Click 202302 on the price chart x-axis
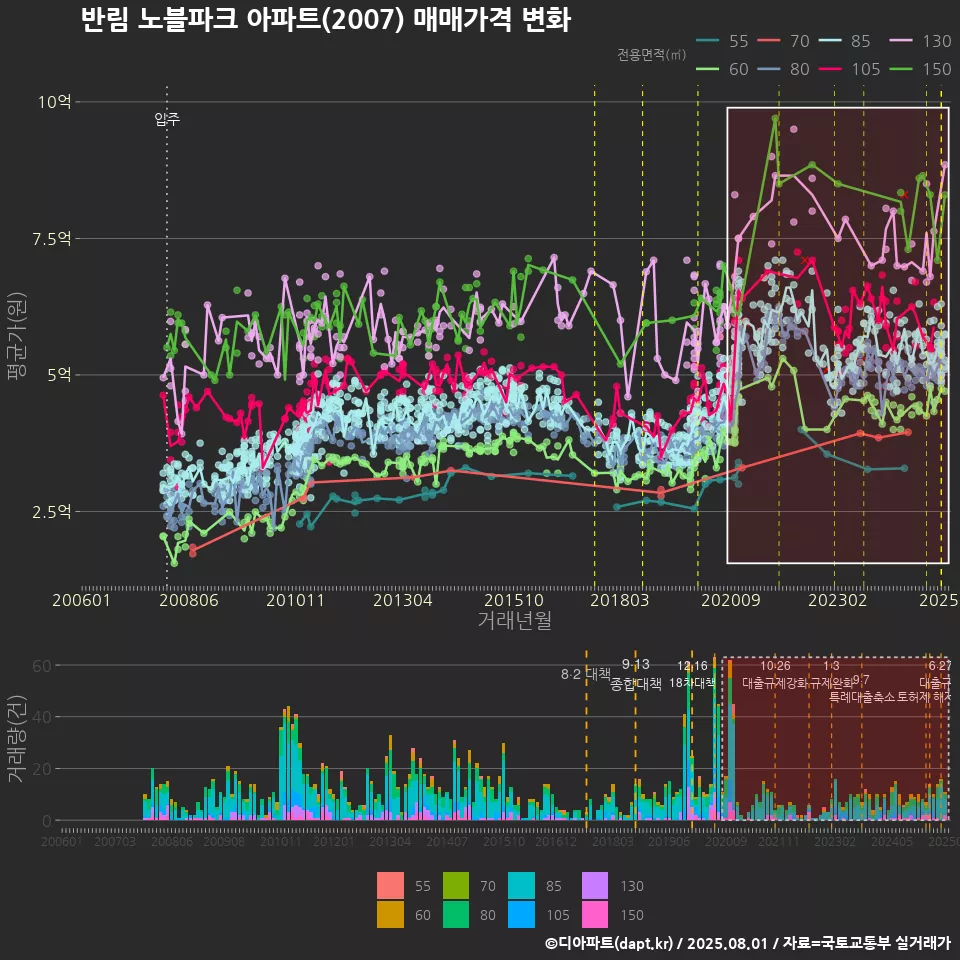 (x=838, y=600)
